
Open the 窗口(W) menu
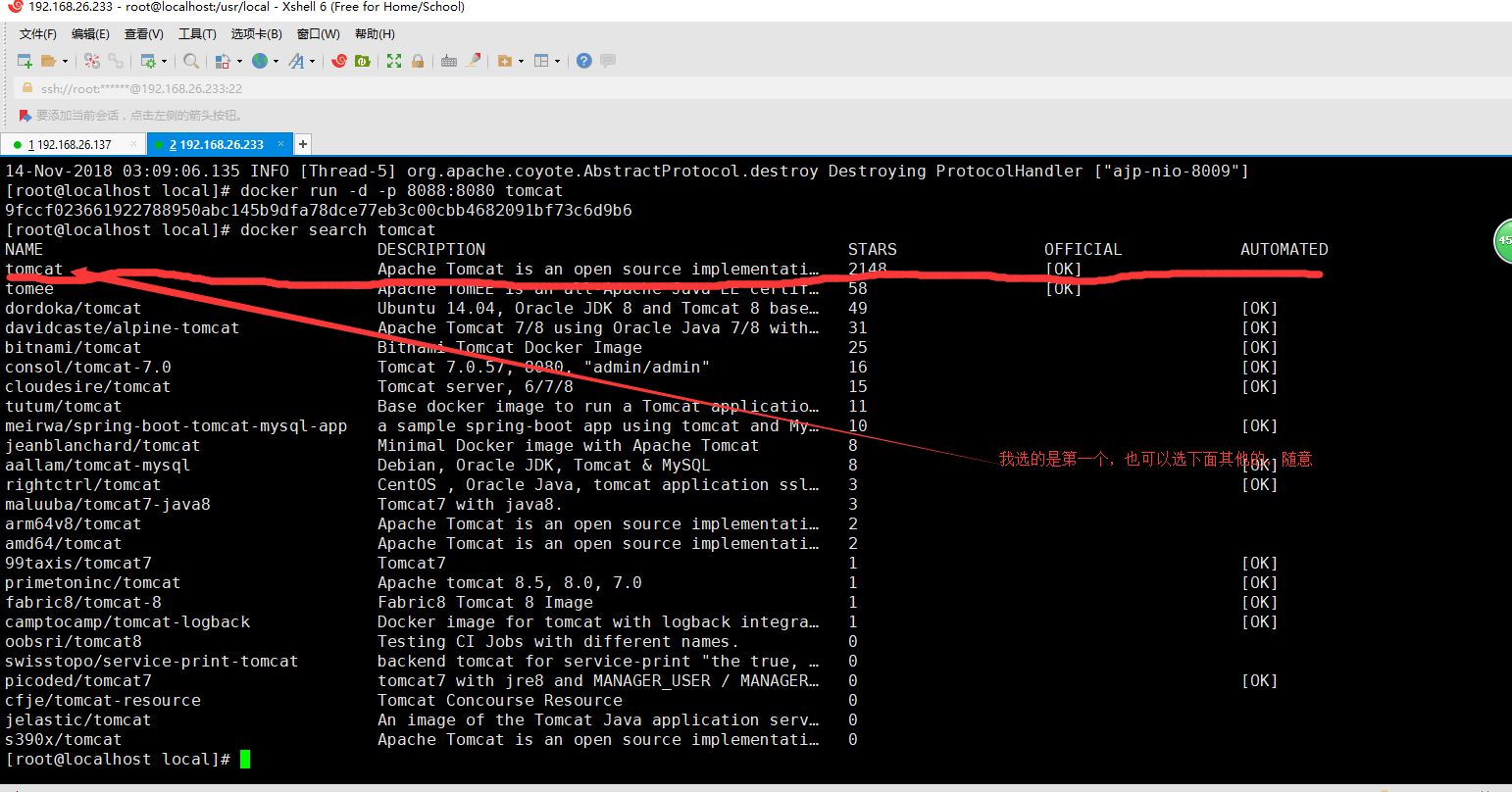319,34
